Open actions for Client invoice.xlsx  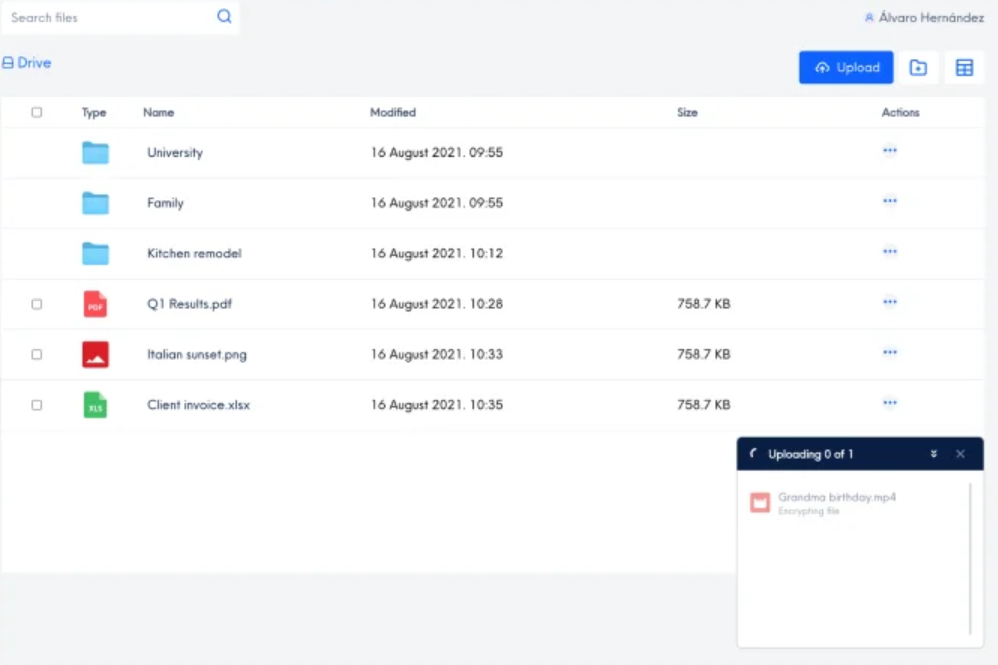pos(890,404)
